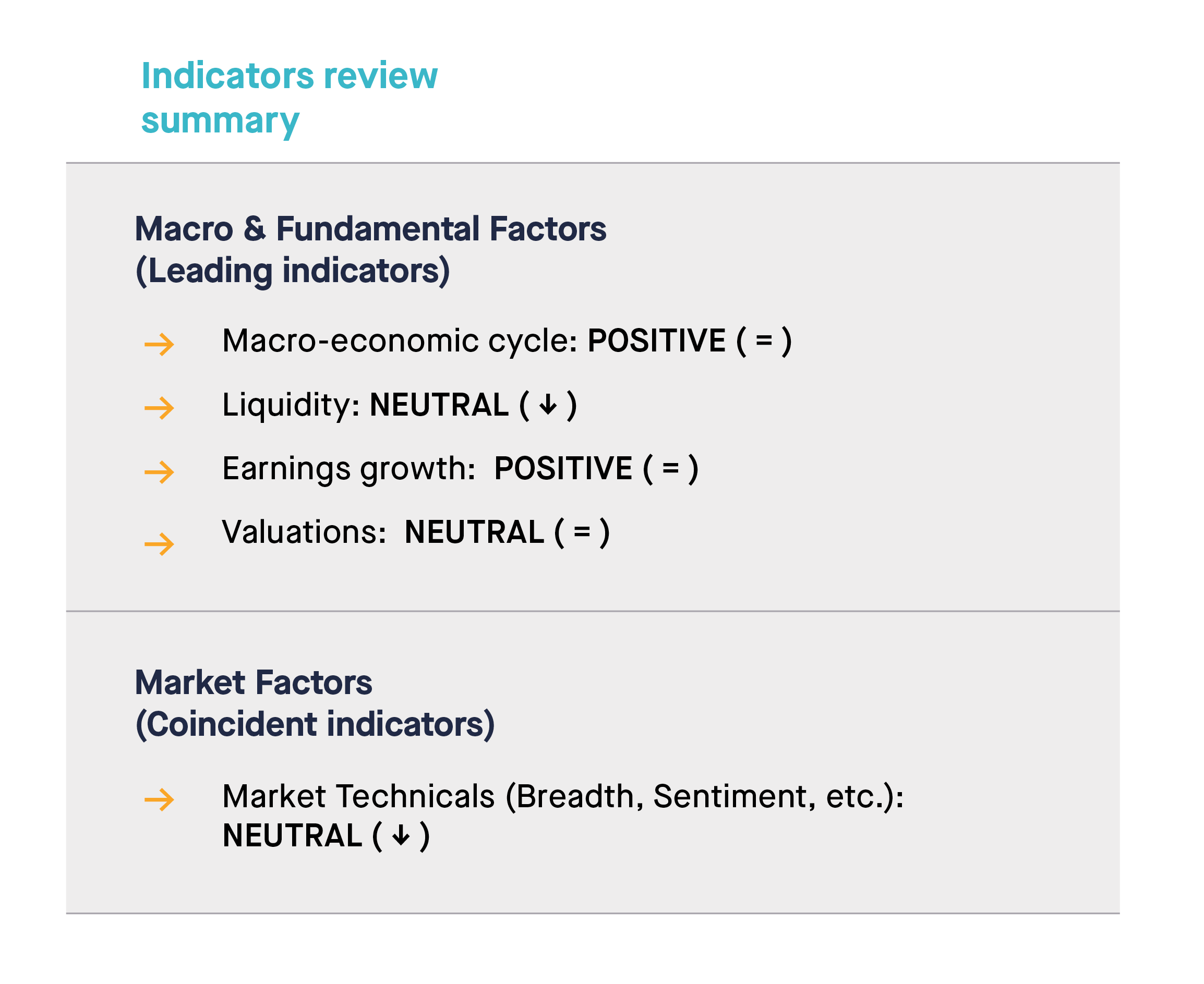Viewport: 1204px width, 984px height.
Task: Click the orange arrow beside Liquidity
Action: pyautogui.click(x=159, y=408)
